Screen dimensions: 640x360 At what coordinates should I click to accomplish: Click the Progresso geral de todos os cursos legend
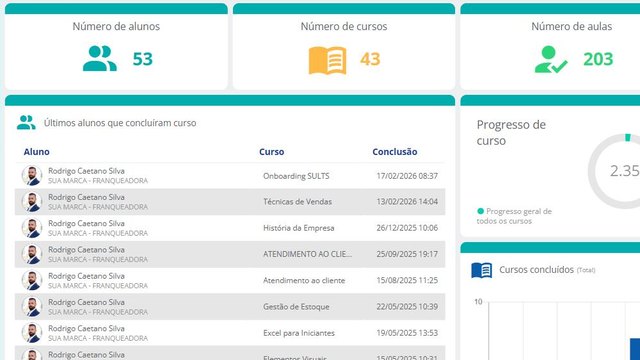[514, 216]
